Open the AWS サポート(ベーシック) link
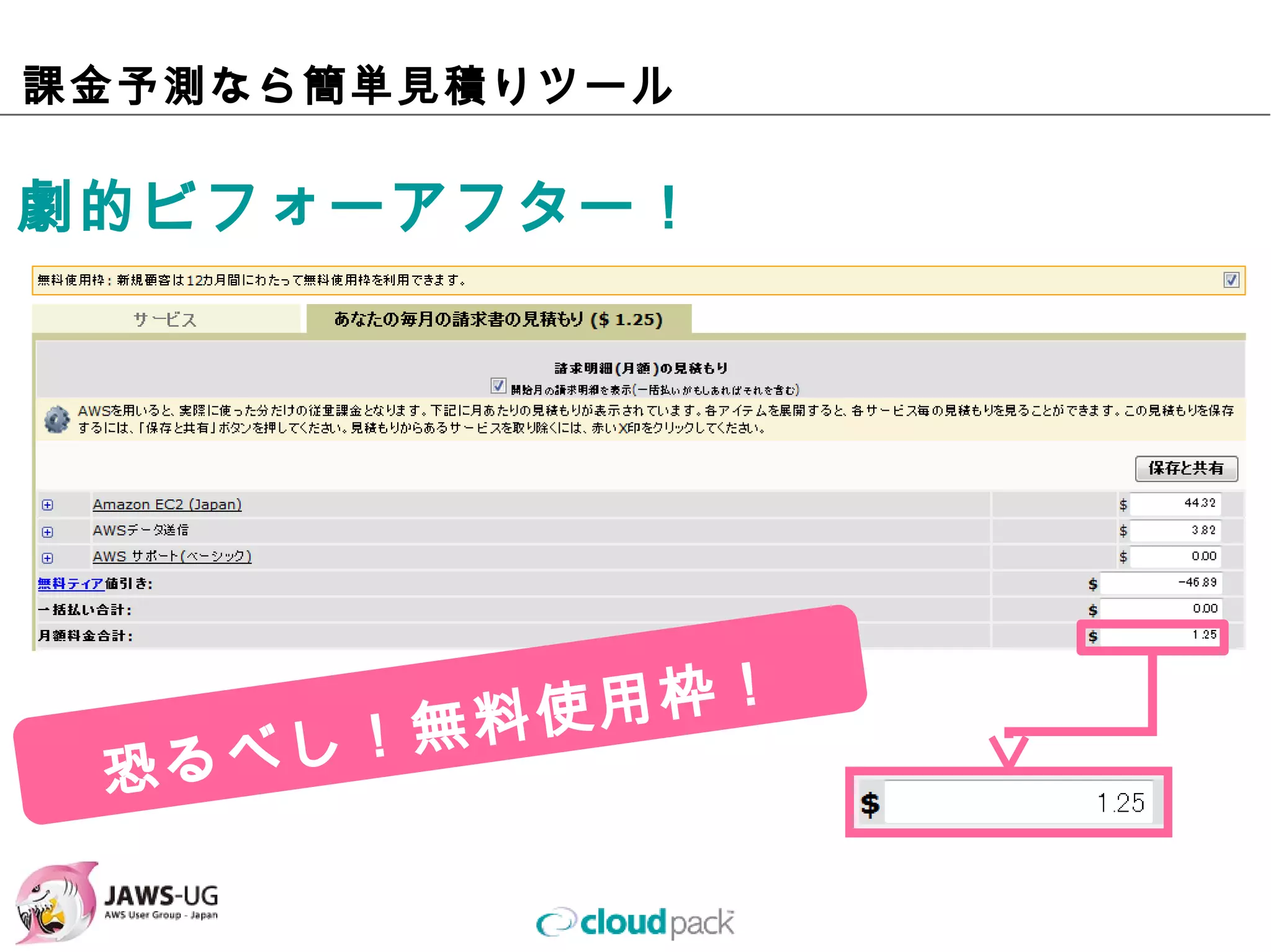The image size is (1271, 952). click(x=172, y=556)
